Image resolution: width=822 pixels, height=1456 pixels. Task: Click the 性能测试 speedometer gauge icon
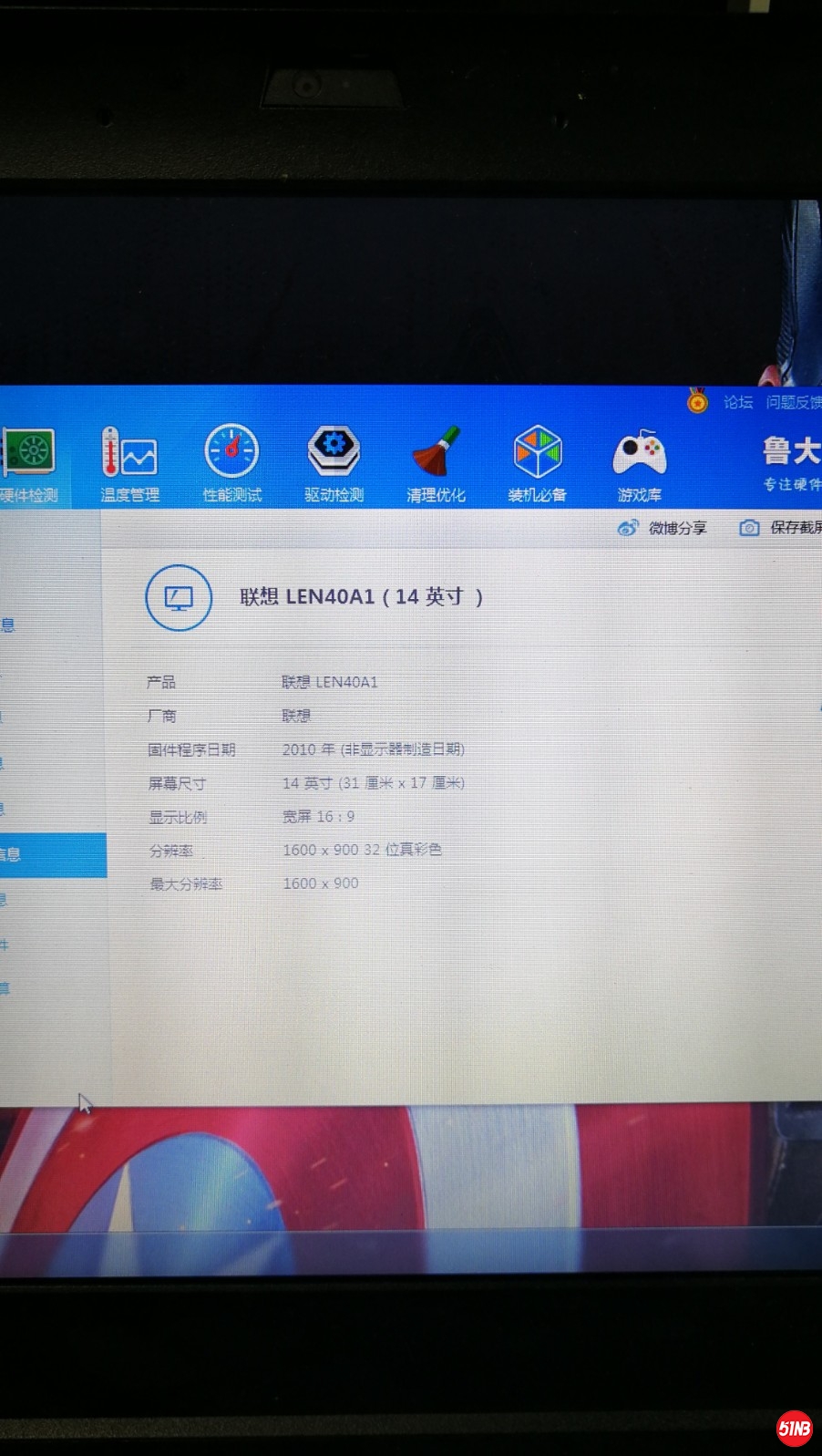(x=231, y=452)
